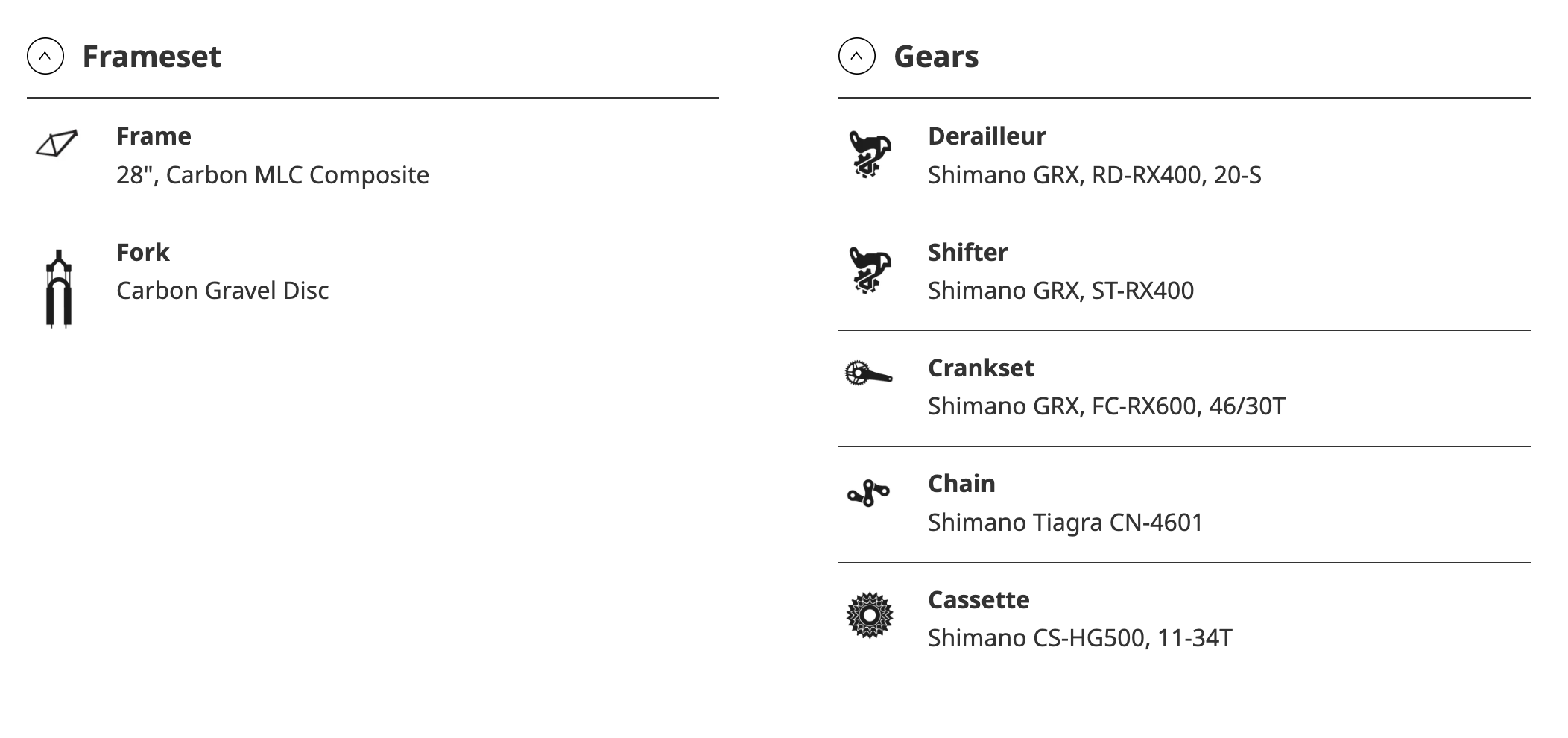The height and width of the screenshot is (738, 1568).
Task: Select the Carbon MLC Composite text
Action: click(273, 175)
